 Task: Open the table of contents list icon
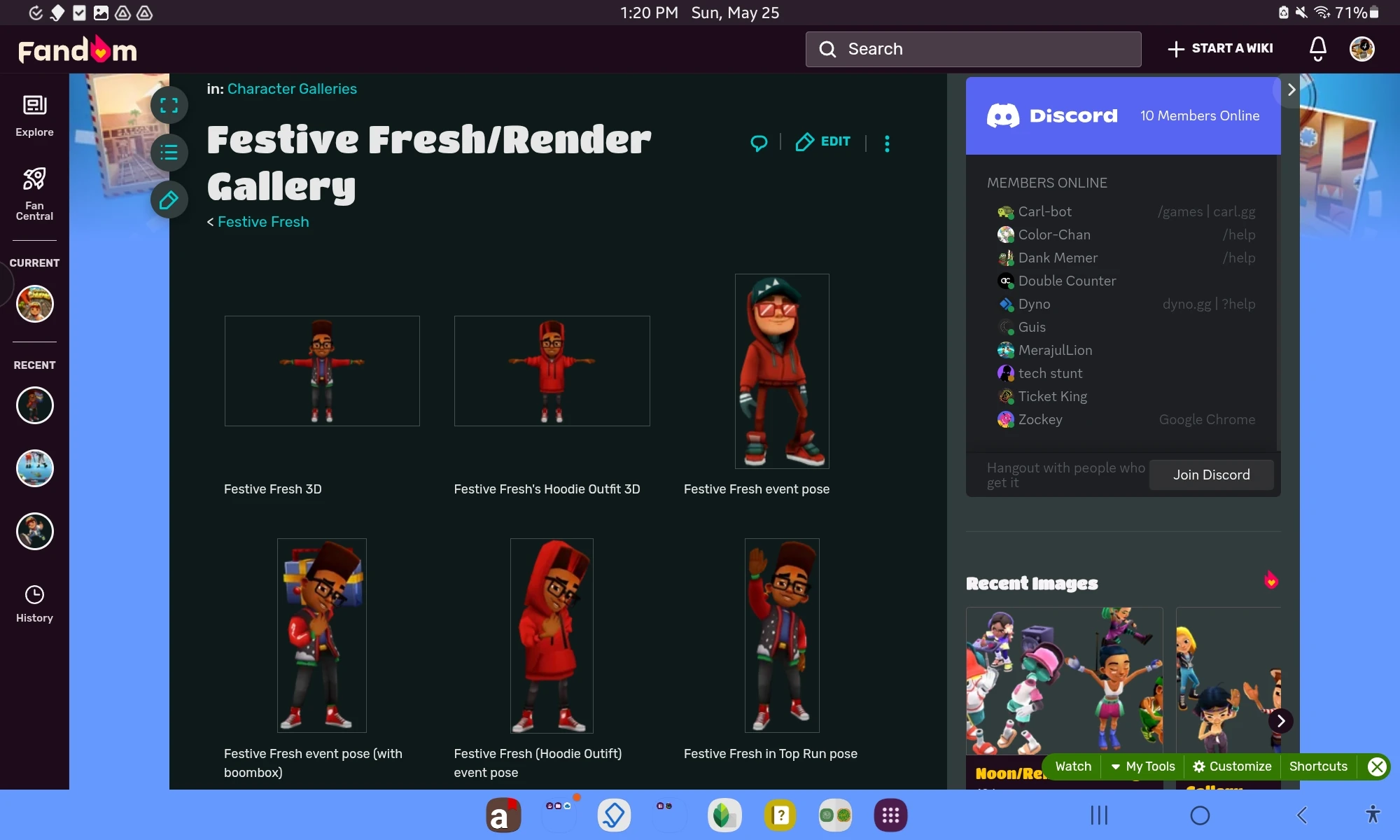coord(169,152)
